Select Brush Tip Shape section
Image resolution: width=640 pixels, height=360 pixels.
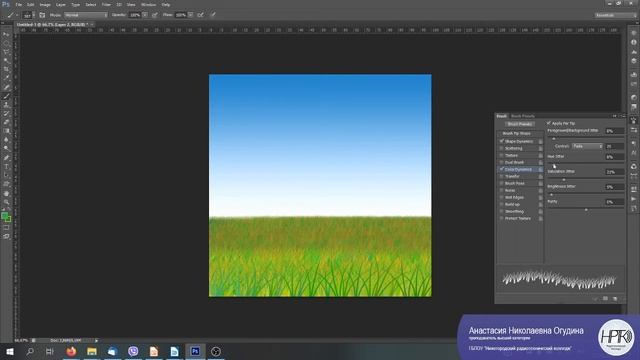click(516, 133)
